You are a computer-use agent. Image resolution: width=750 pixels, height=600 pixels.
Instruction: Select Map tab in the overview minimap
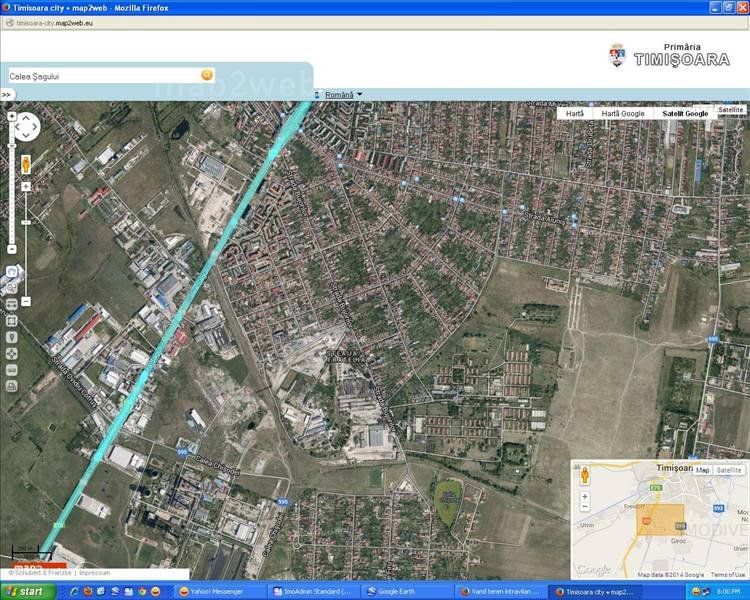(x=702, y=470)
